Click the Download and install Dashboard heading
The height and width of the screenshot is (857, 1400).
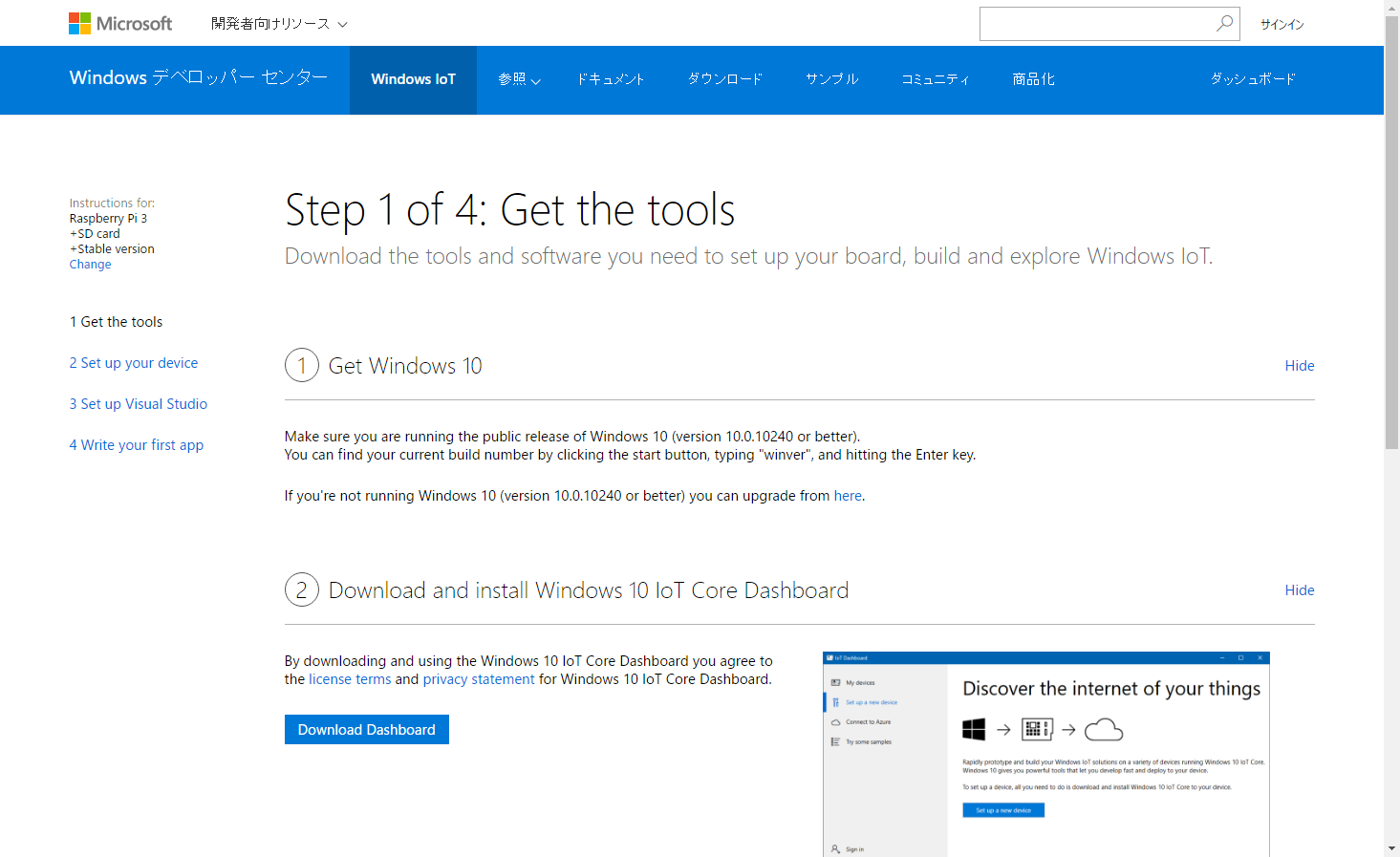click(589, 590)
